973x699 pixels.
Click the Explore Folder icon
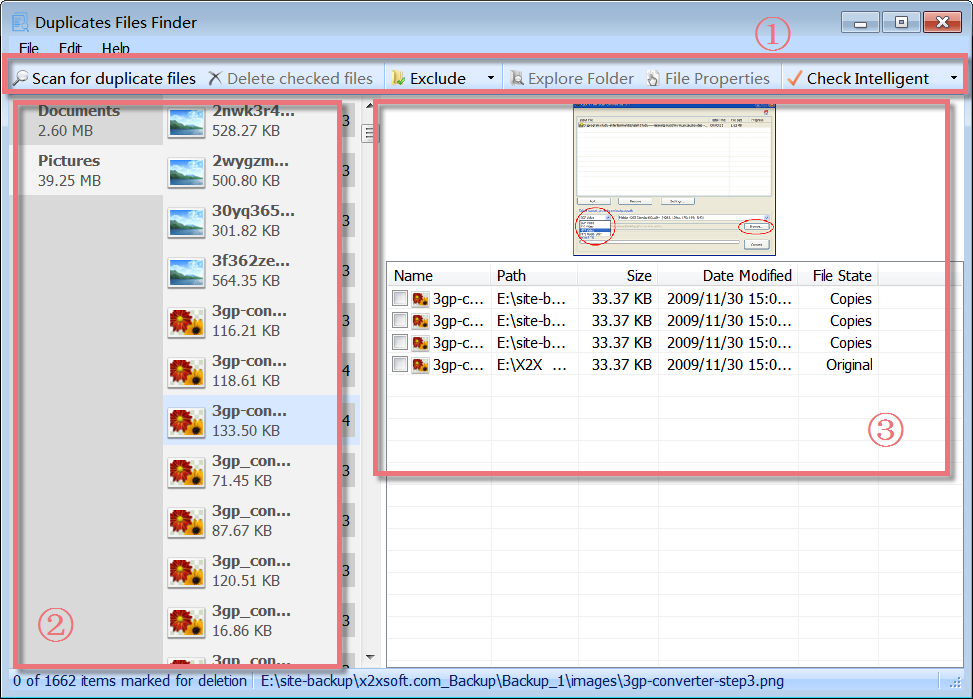coord(516,77)
